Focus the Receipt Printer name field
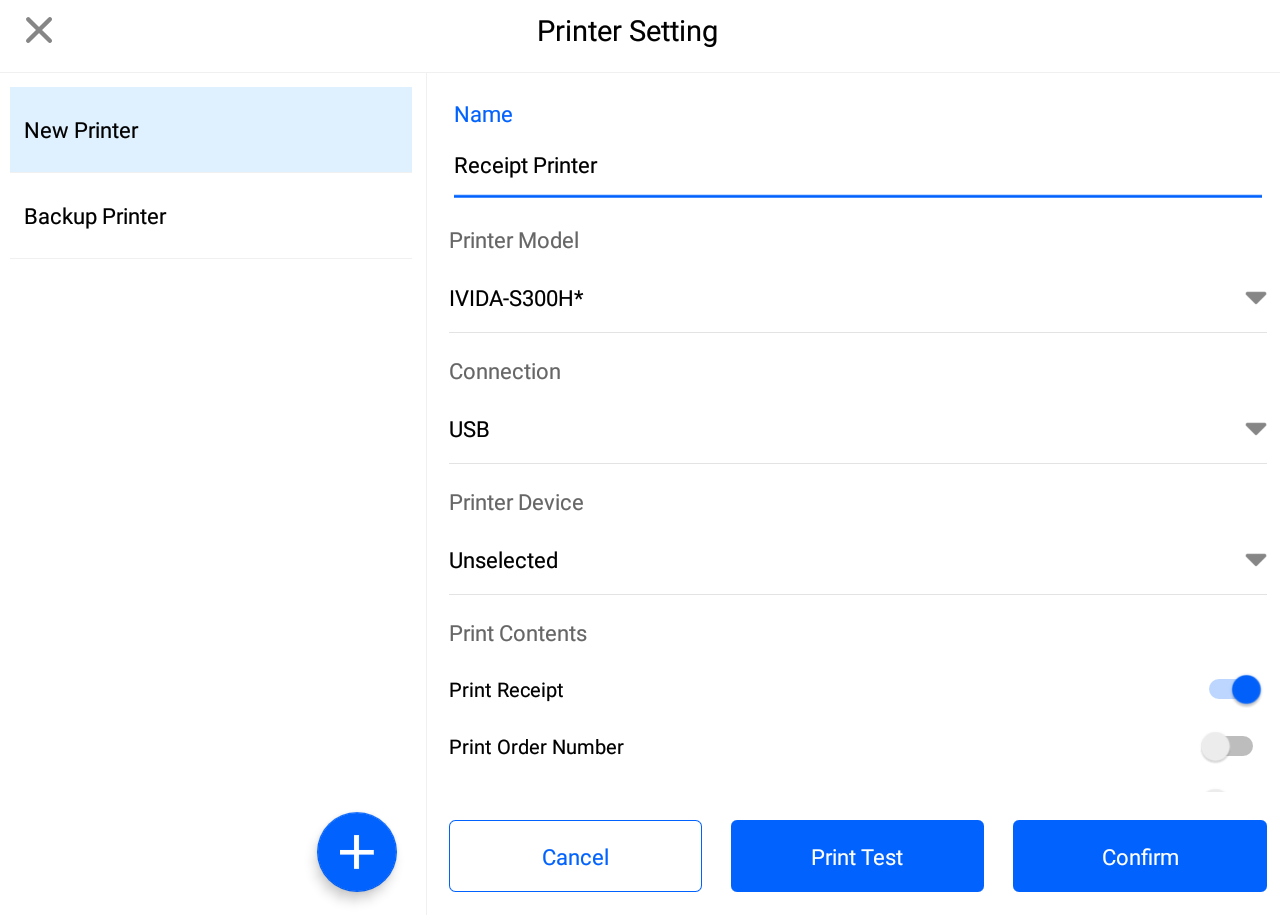The height and width of the screenshot is (915, 1280). 856,166
